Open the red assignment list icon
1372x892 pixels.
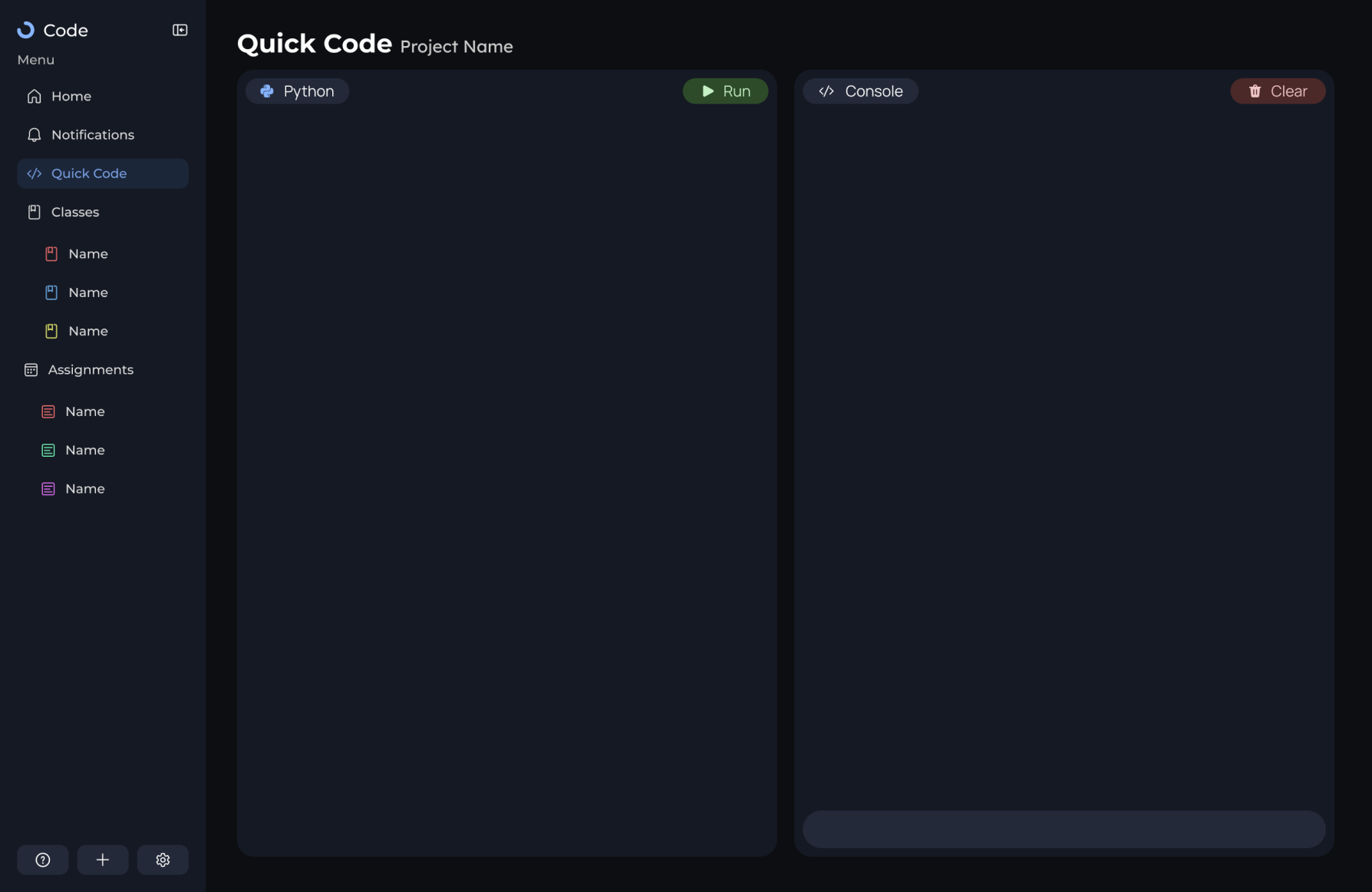click(48, 411)
